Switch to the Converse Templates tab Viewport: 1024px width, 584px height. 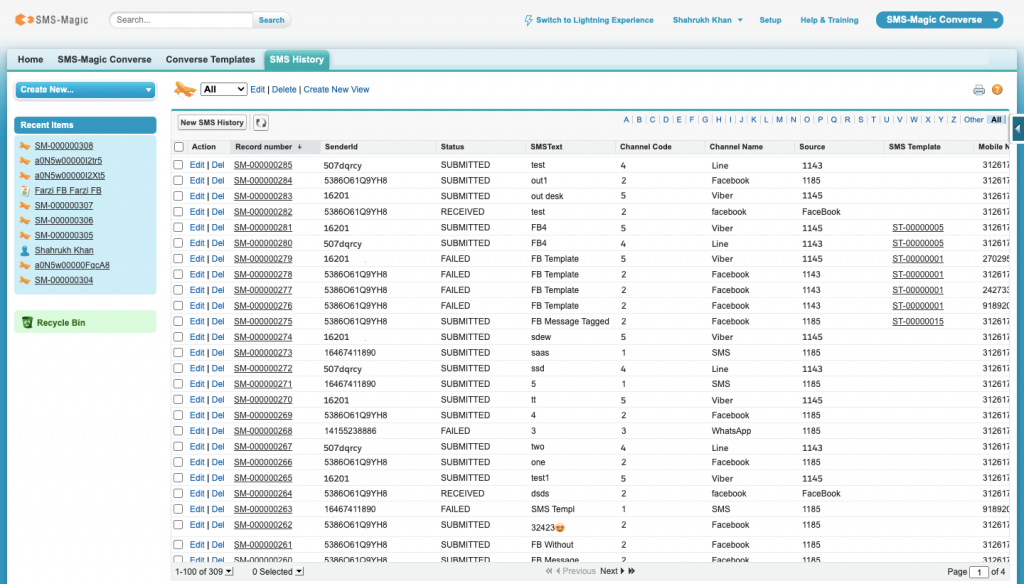(210, 59)
